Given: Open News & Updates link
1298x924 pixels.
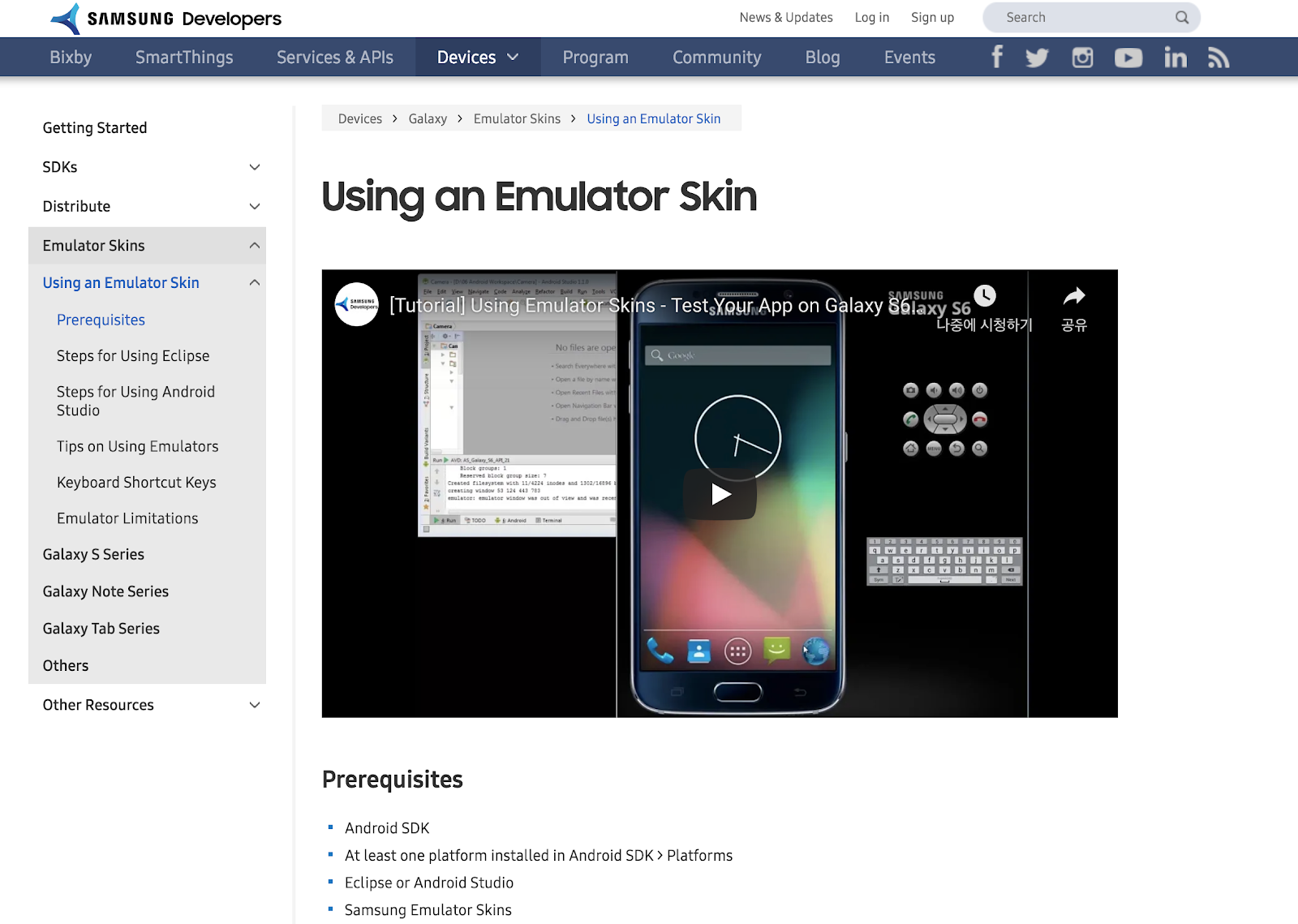Looking at the screenshot, I should pos(786,17).
